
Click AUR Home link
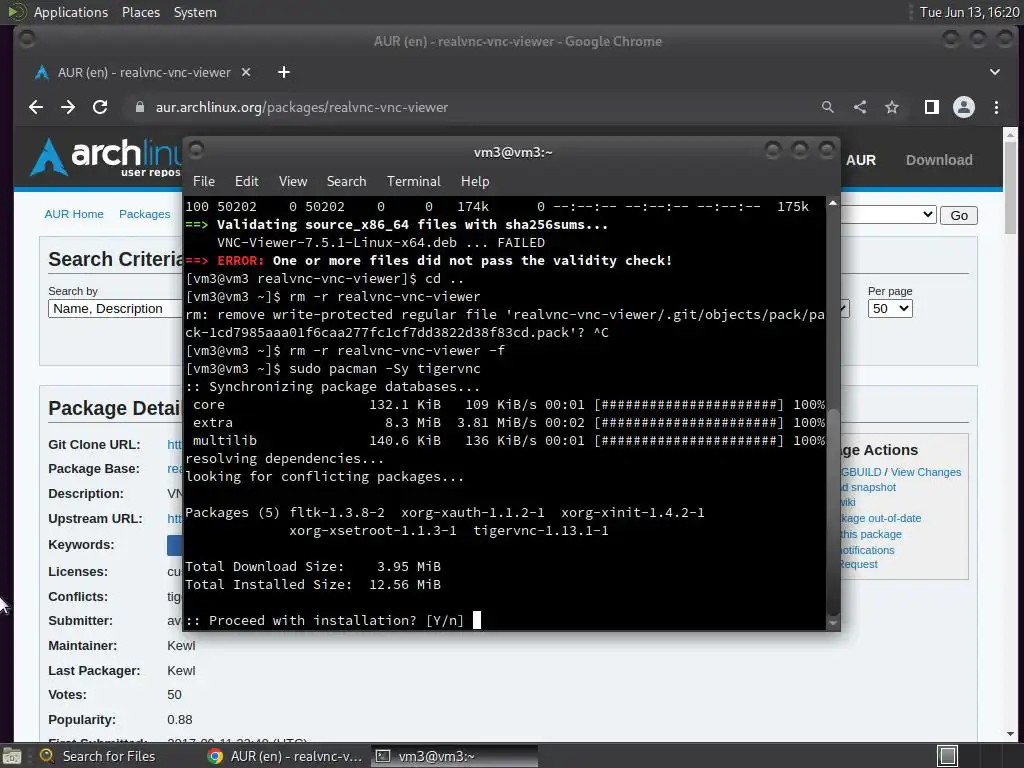[74, 214]
